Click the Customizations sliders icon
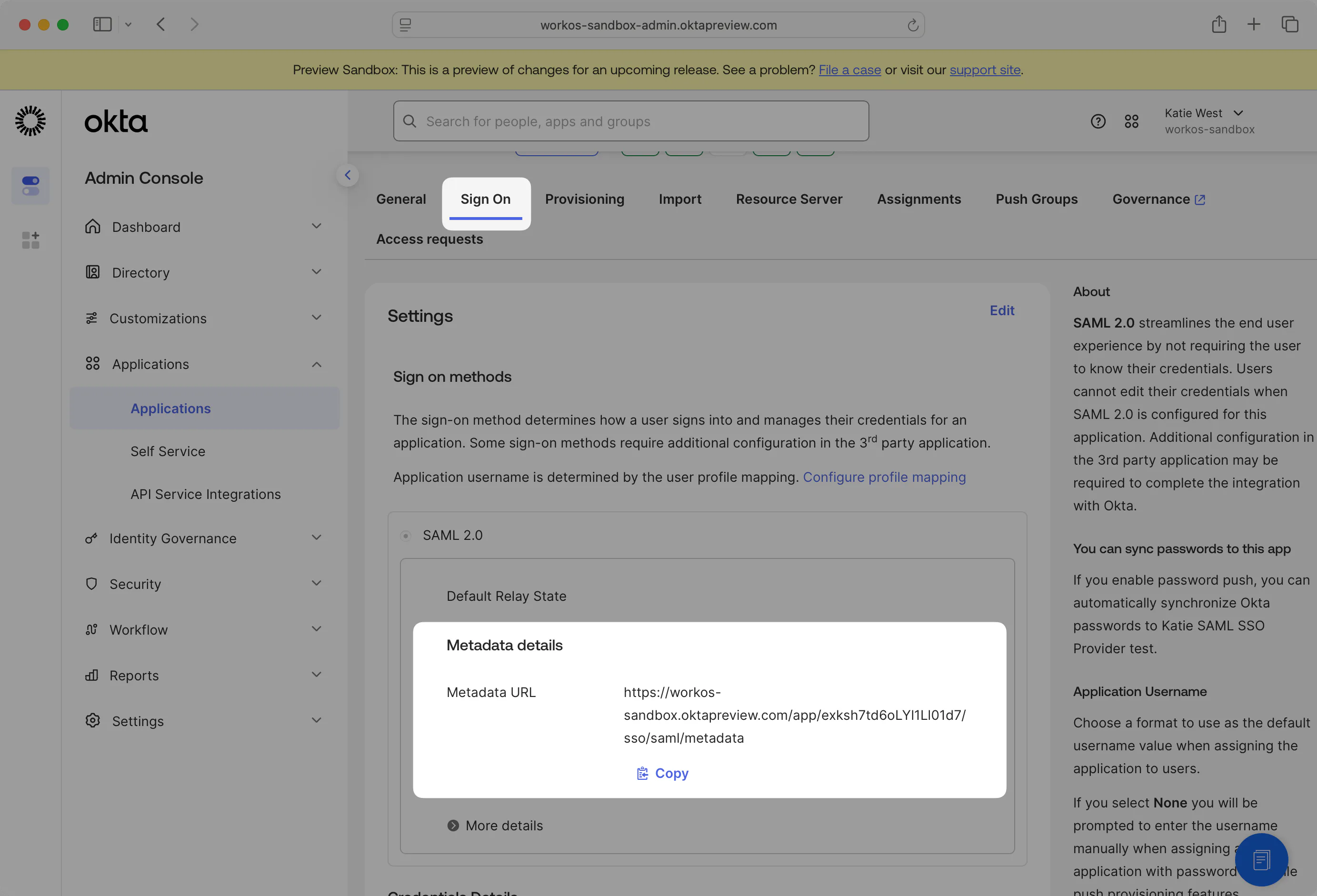Viewport: 1317px width, 896px height. [91, 318]
